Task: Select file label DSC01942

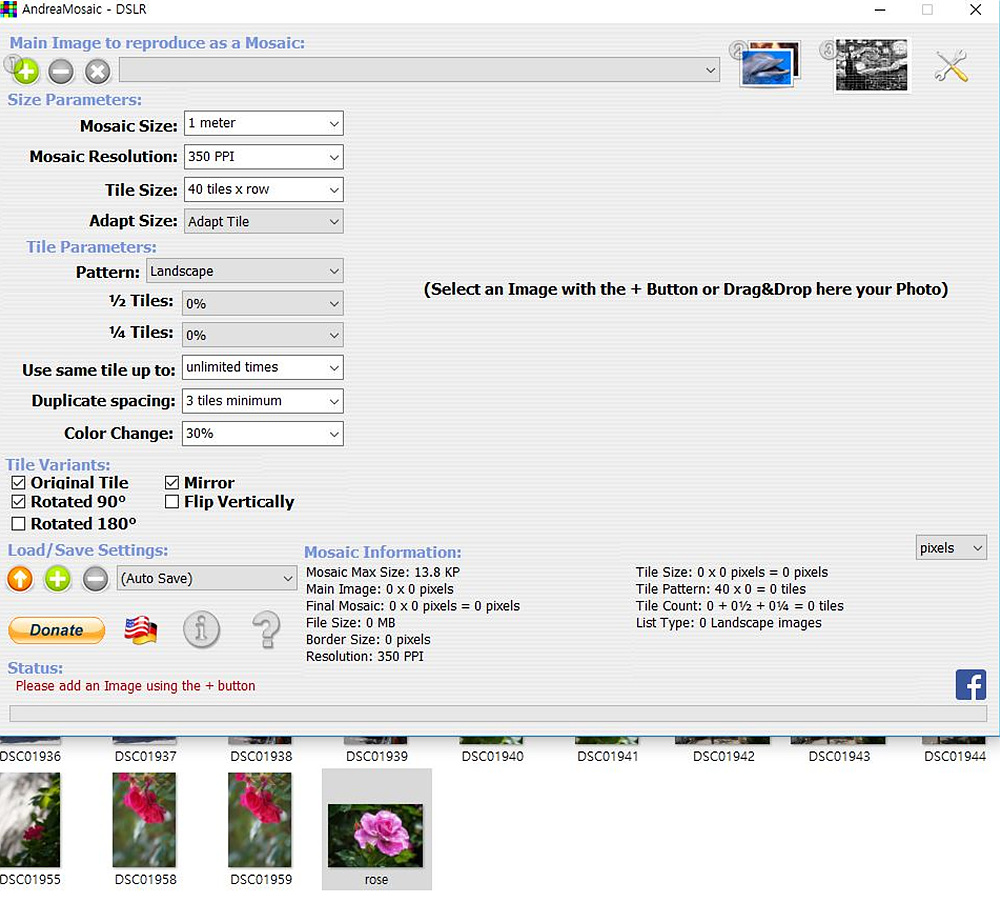Action: [723, 756]
